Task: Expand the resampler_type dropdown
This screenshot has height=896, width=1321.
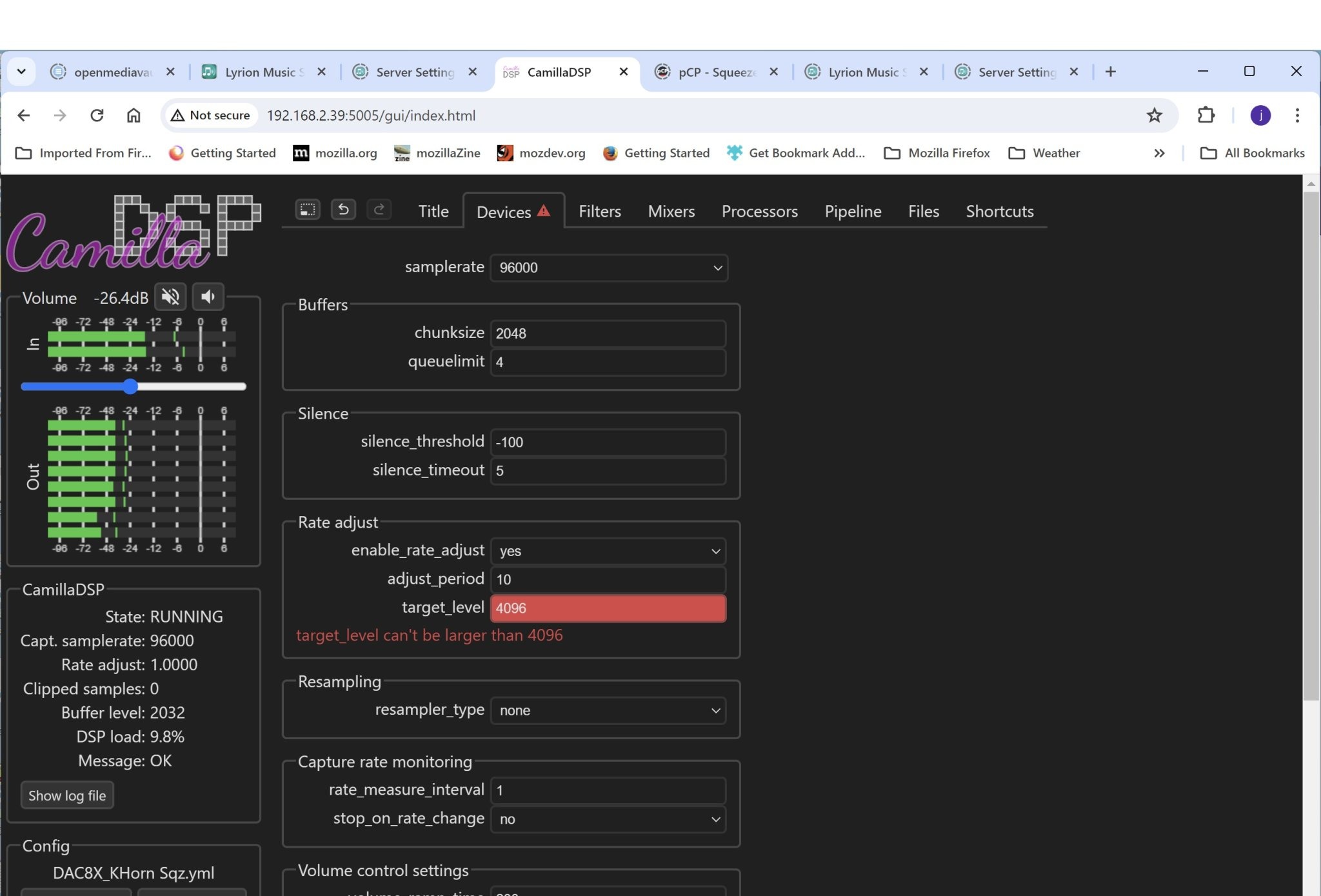Action: pyautogui.click(x=608, y=710)
